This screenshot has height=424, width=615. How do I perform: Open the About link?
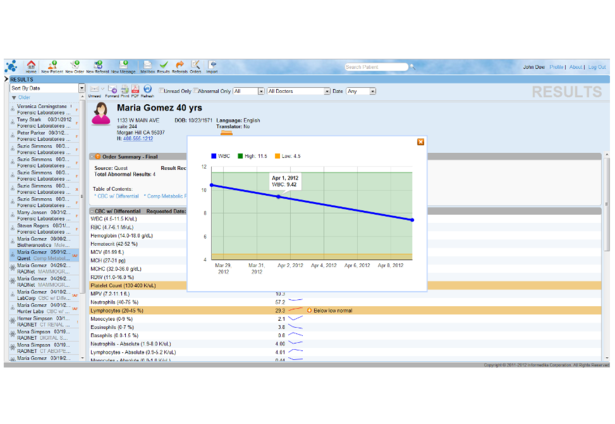pyautogui.click(x=576, y=67)
